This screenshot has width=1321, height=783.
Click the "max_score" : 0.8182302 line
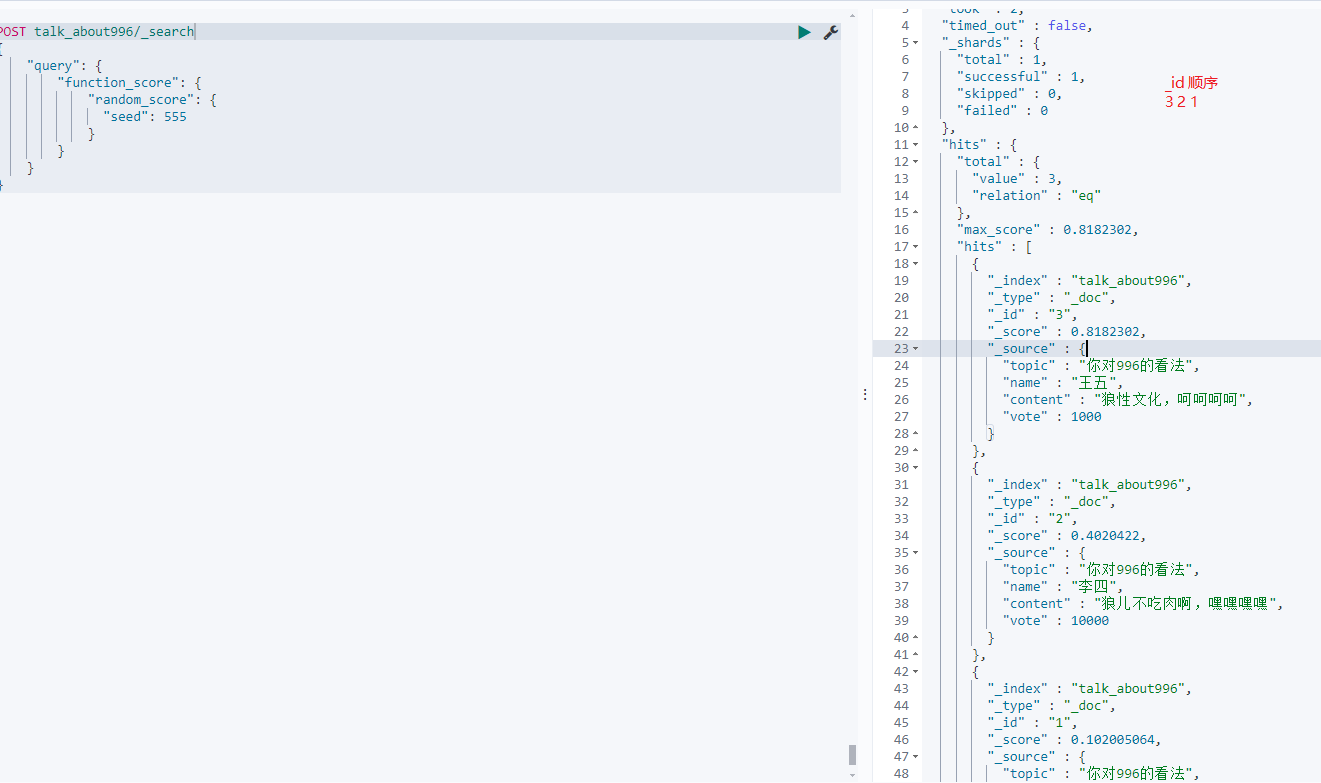click(x=1048, y=230)
